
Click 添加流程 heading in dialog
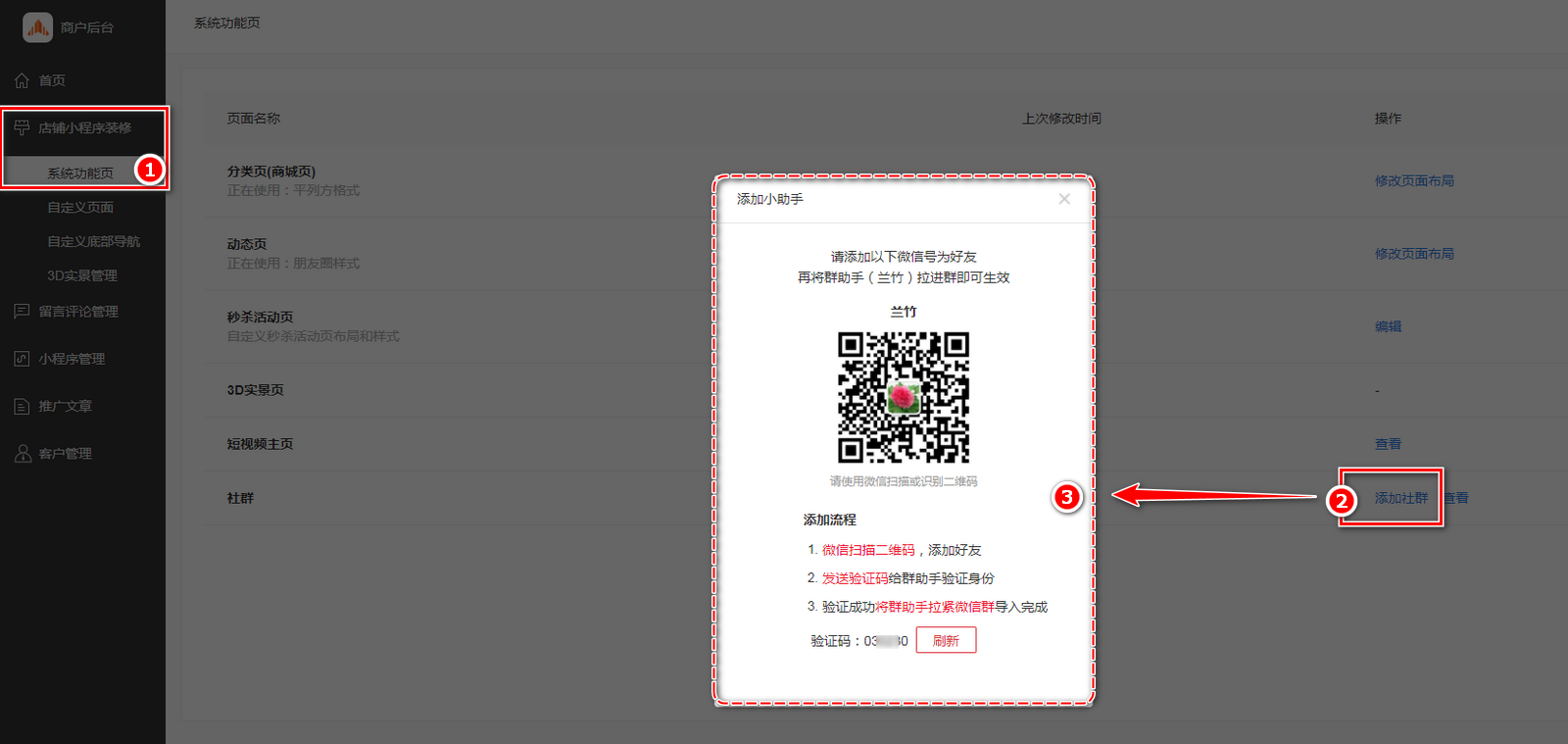point(830,520)
